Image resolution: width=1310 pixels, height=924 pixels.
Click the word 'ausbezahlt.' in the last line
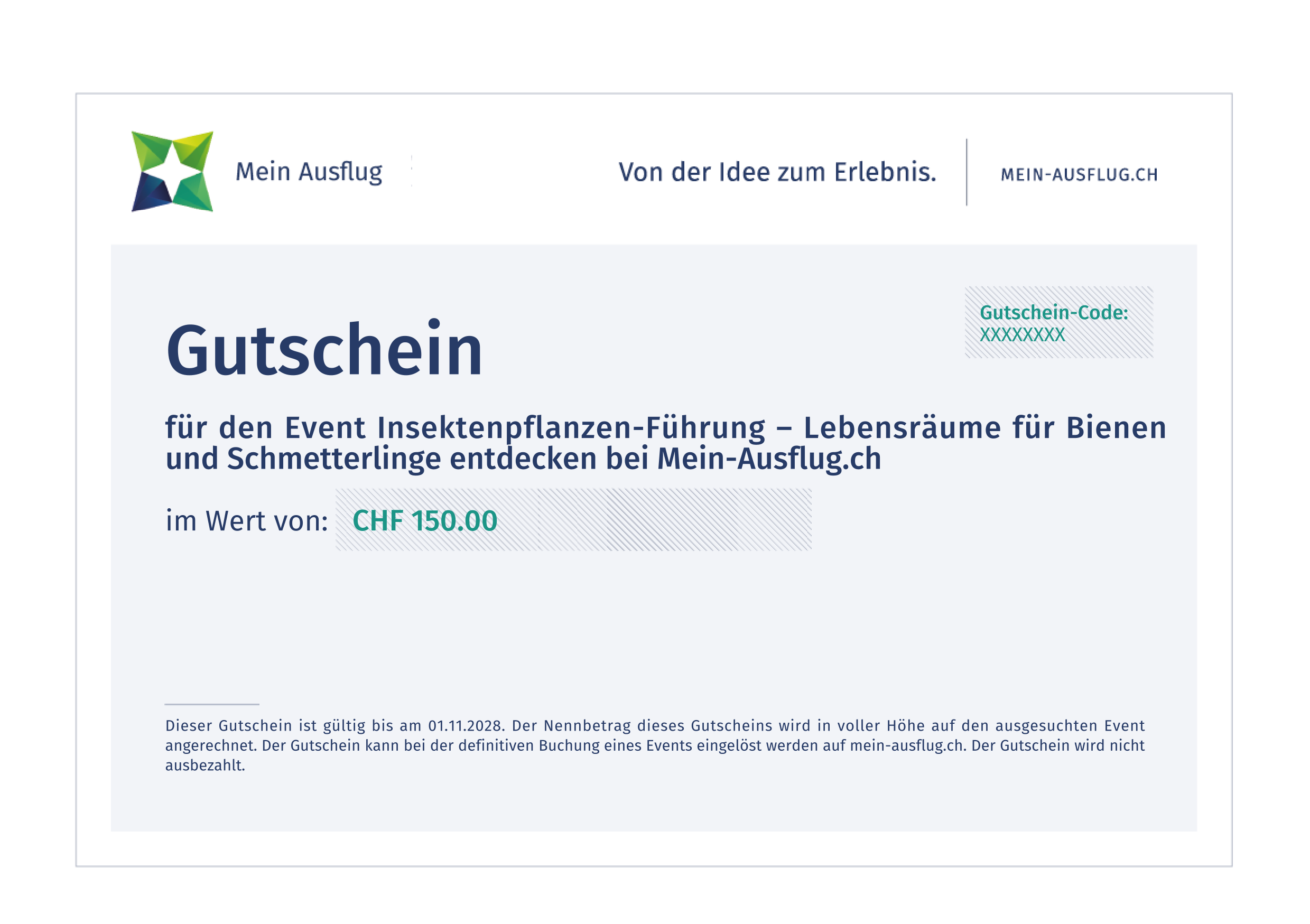coord(205,766)
